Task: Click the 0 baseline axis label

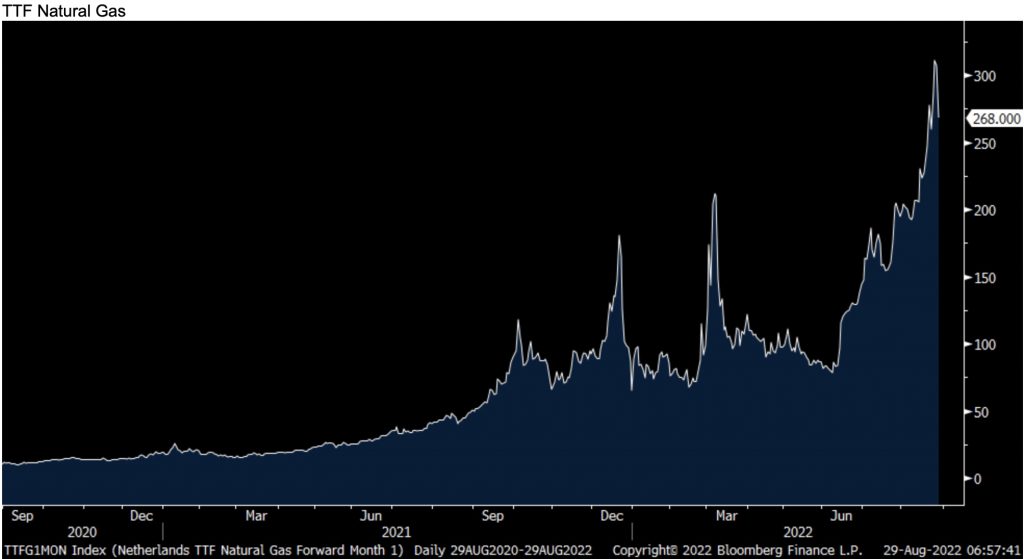Action: coord(977,479)
